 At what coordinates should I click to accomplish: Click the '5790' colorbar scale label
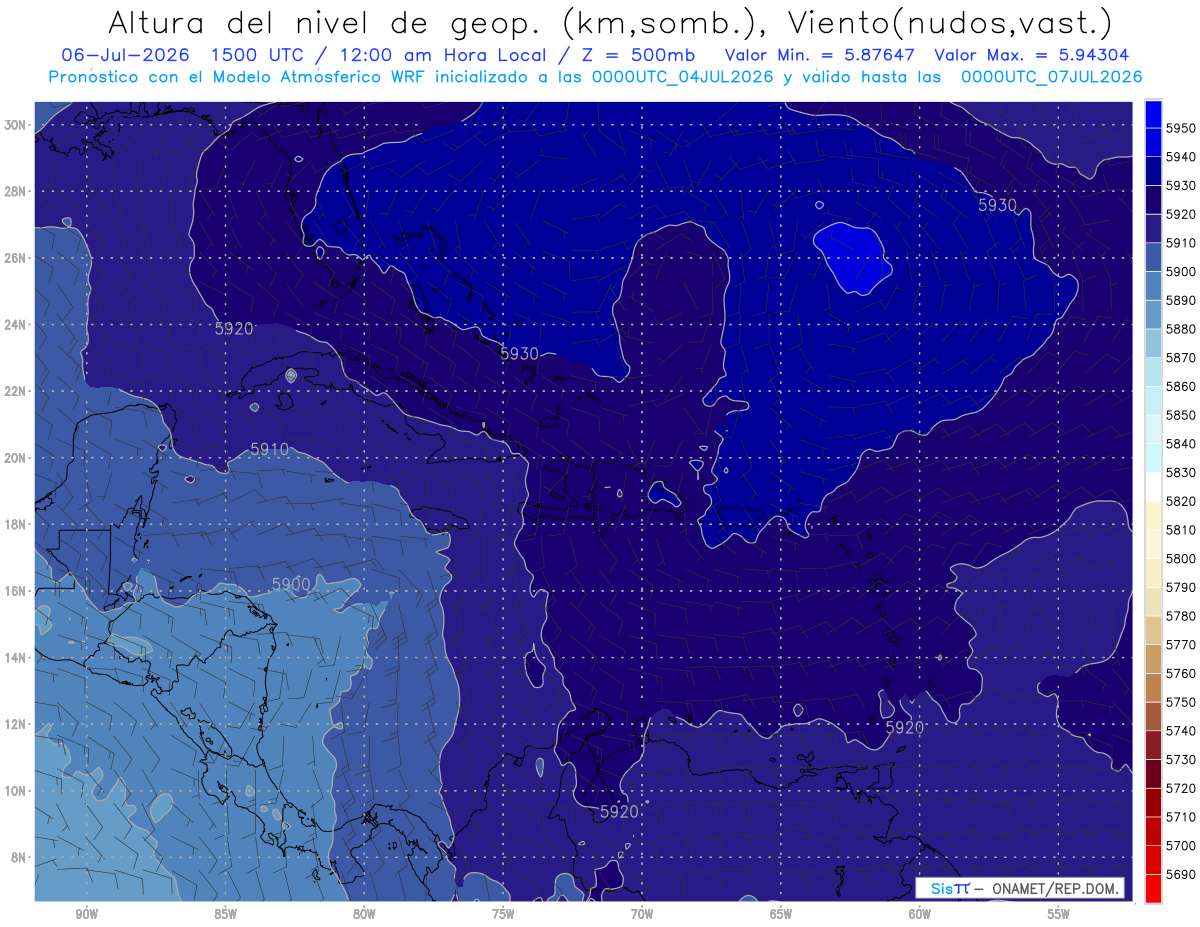tap(1181, 587)
